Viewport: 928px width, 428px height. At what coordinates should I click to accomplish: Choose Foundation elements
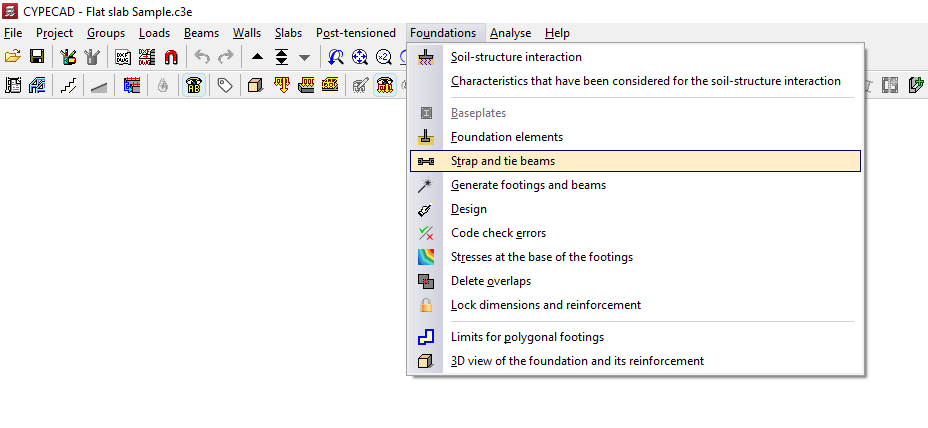(x=635, y=137)
